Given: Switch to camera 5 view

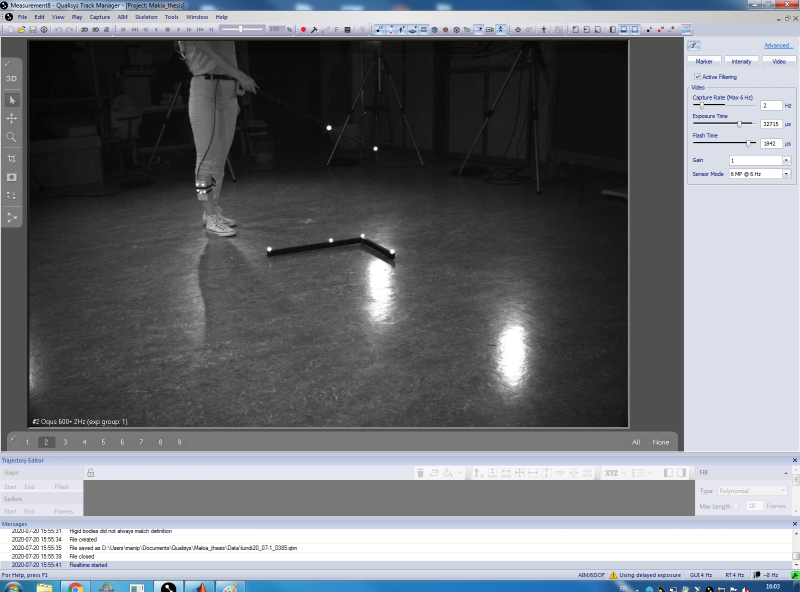Looking at the screenshot, I should 103,442.
